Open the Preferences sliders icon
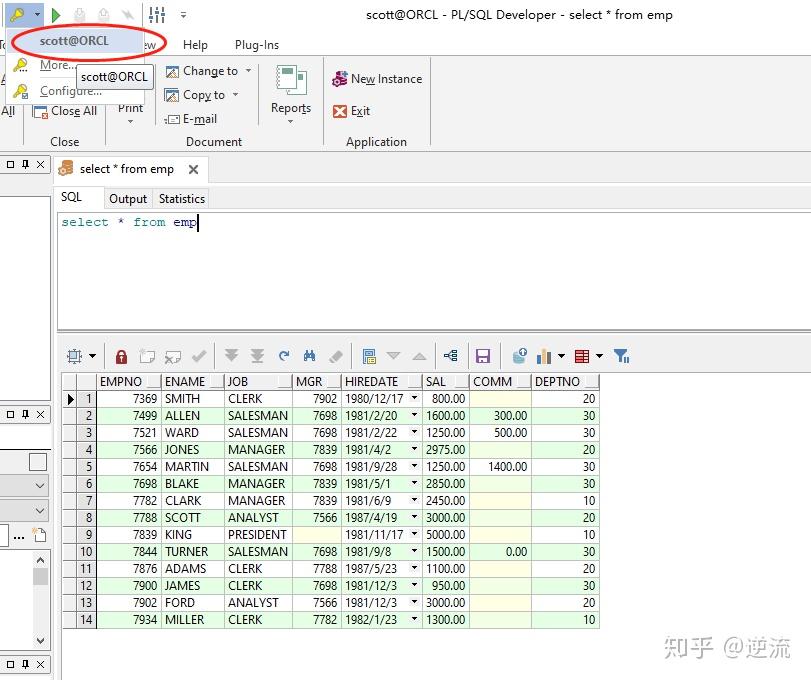811x680 pixels. coord(157,15)
